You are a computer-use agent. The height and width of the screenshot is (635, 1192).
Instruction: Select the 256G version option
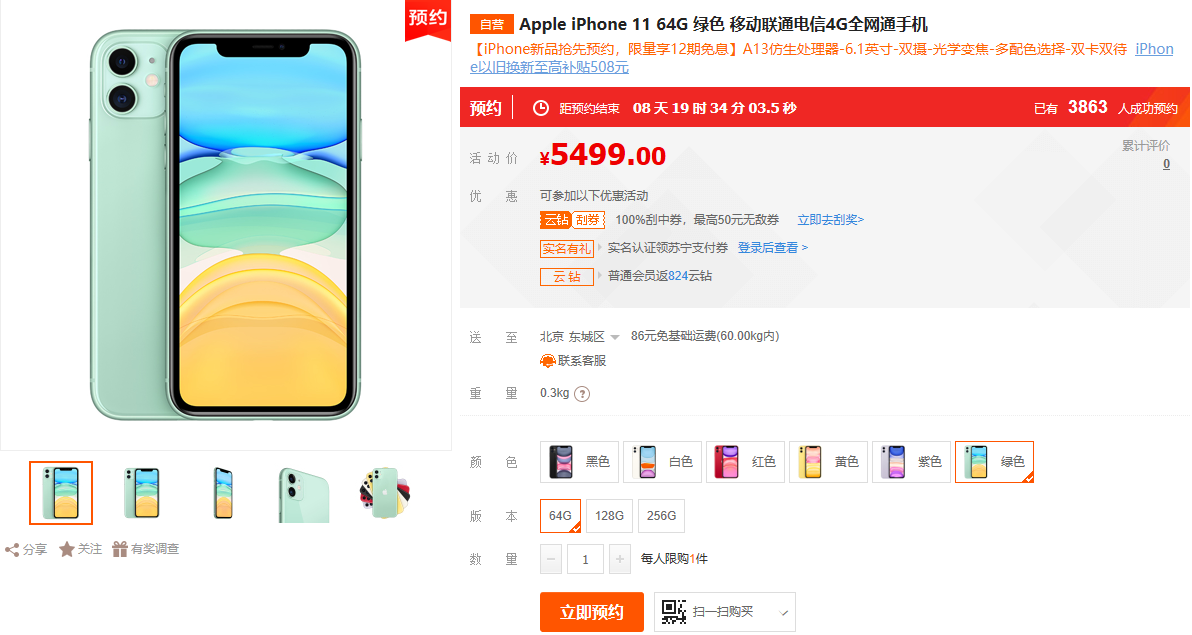[x=661, y=516]
